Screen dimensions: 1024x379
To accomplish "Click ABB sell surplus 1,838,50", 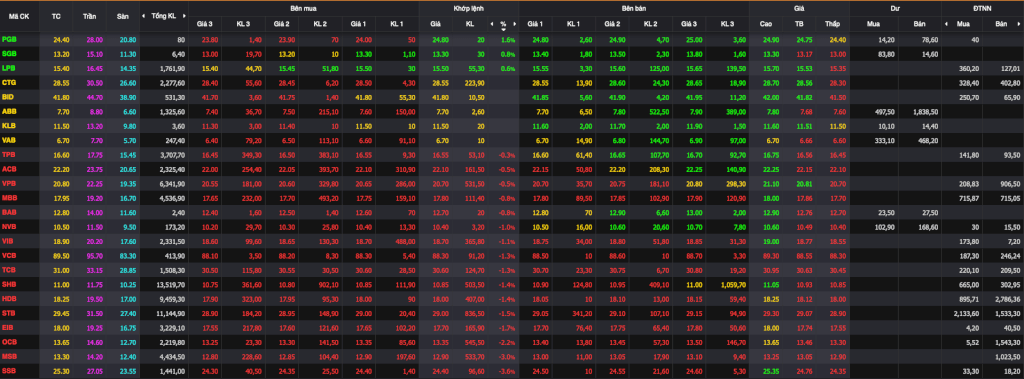I will click(926, 111).
